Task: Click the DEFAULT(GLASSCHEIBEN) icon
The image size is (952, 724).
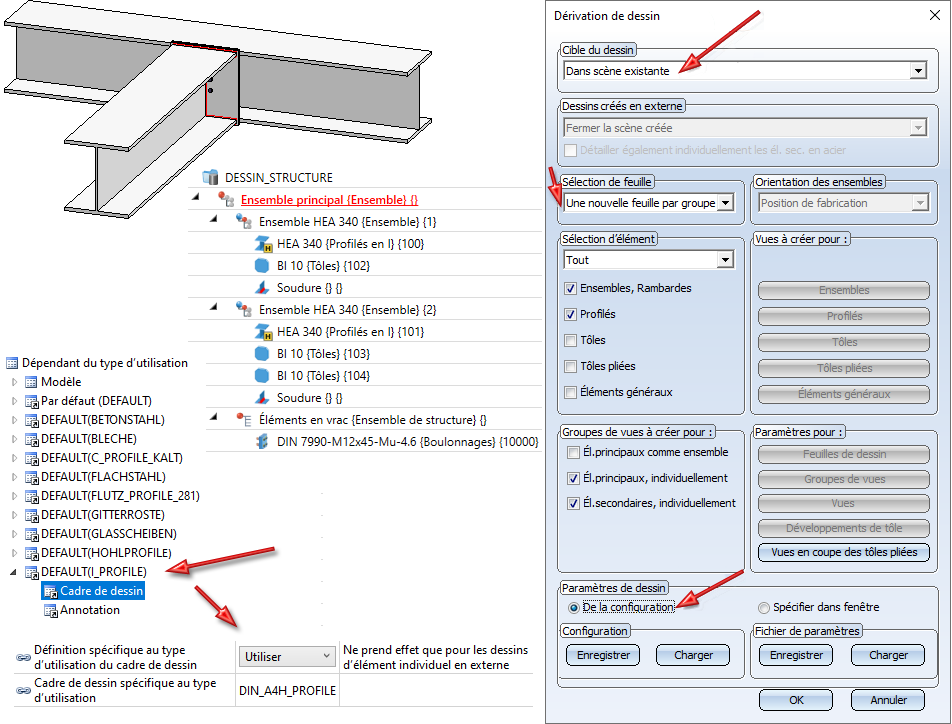Action: [32, 534]
